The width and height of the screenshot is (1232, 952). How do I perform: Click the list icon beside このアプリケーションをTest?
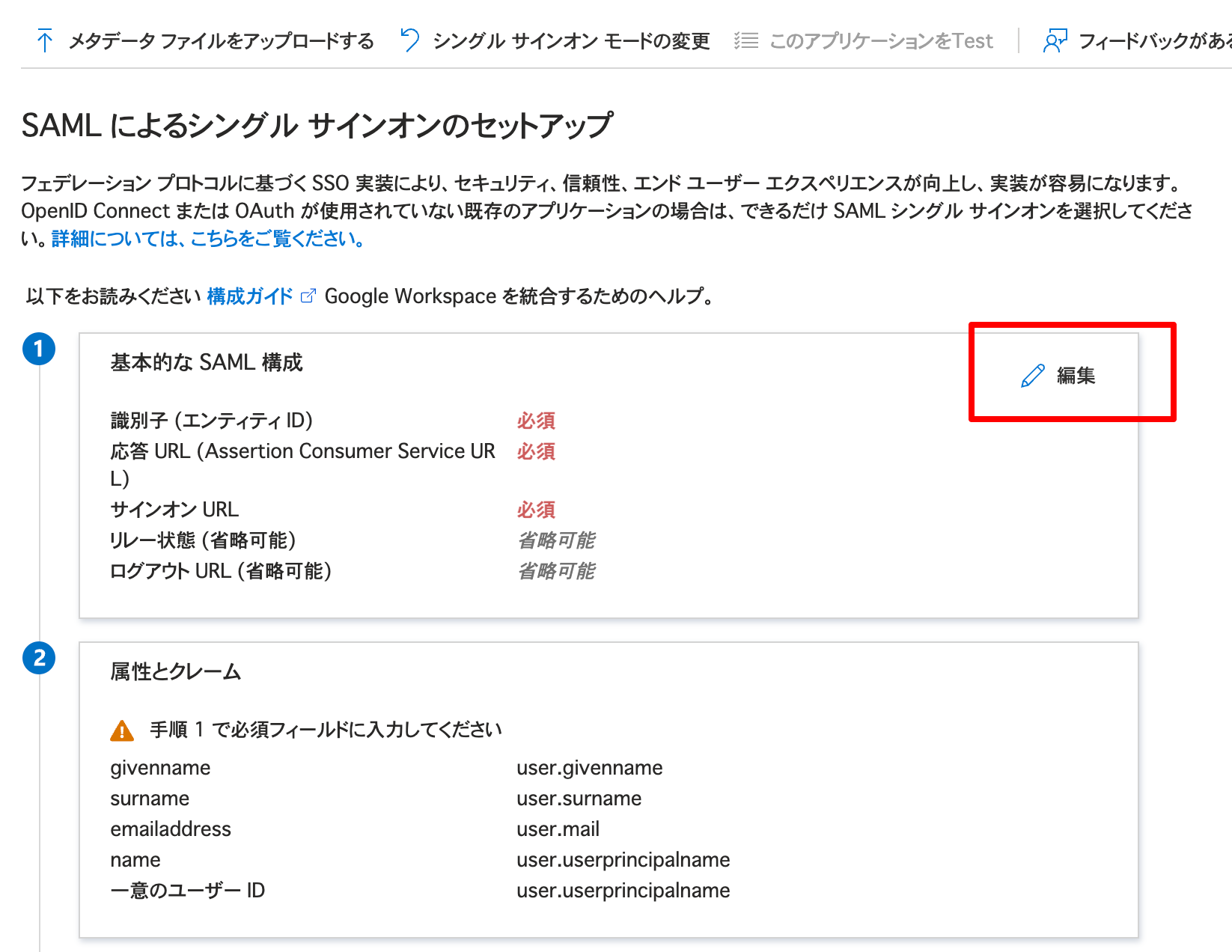click(745, 41)
